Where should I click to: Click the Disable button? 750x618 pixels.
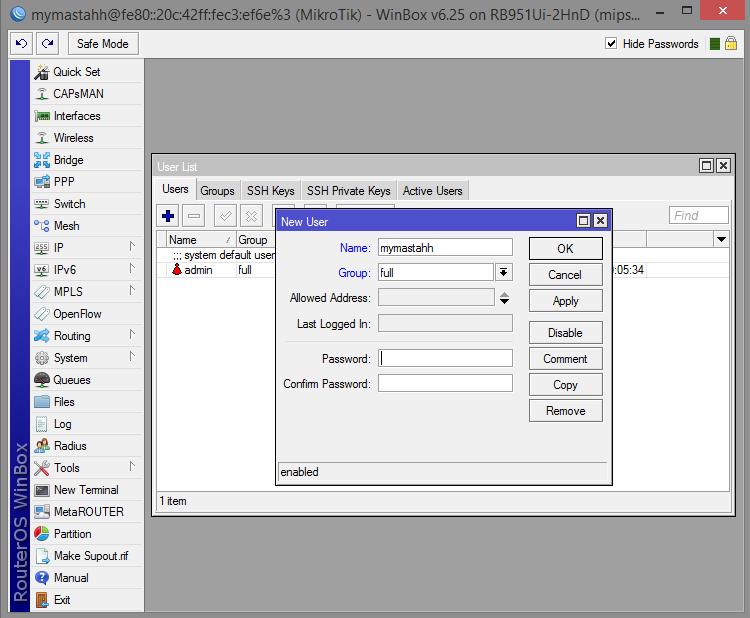click(x=565, y=333)
